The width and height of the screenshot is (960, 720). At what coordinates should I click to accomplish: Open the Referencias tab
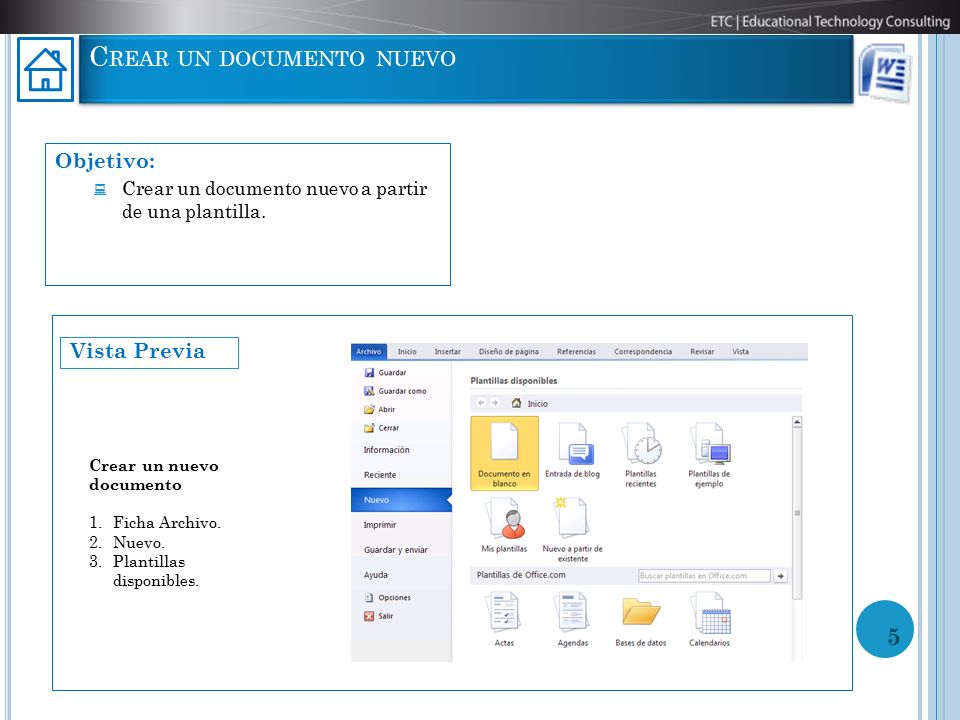point(576,351)
